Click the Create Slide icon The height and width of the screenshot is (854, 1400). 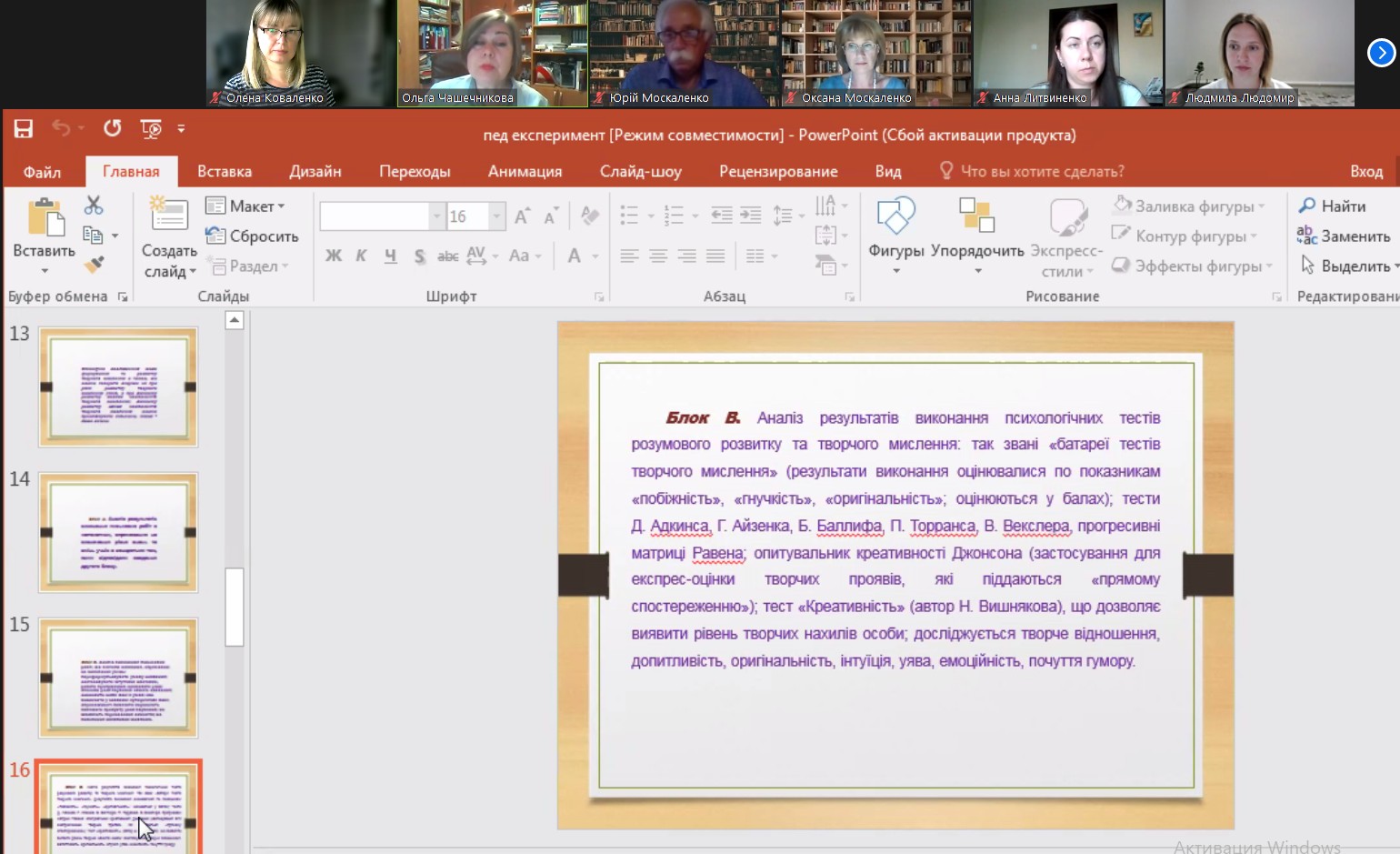(x=168, y=215)
